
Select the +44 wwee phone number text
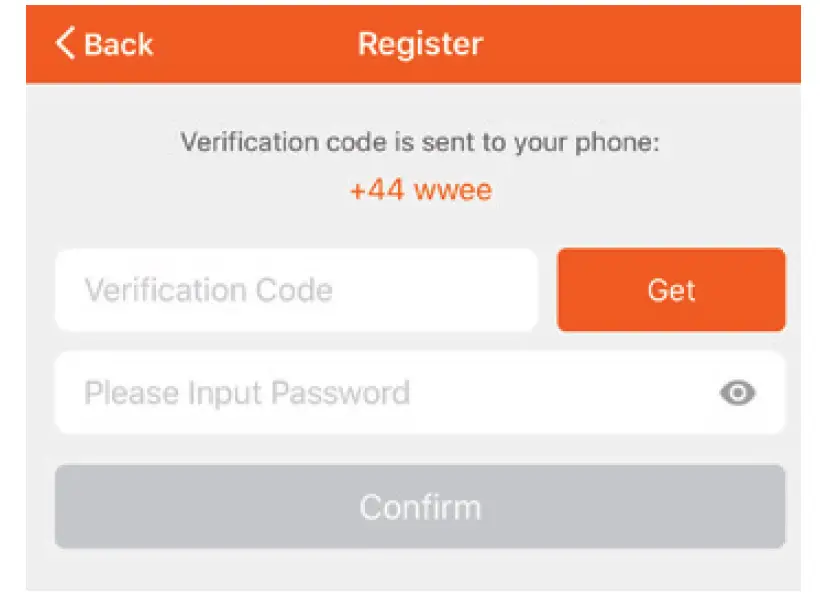click(x=420, y=189)
